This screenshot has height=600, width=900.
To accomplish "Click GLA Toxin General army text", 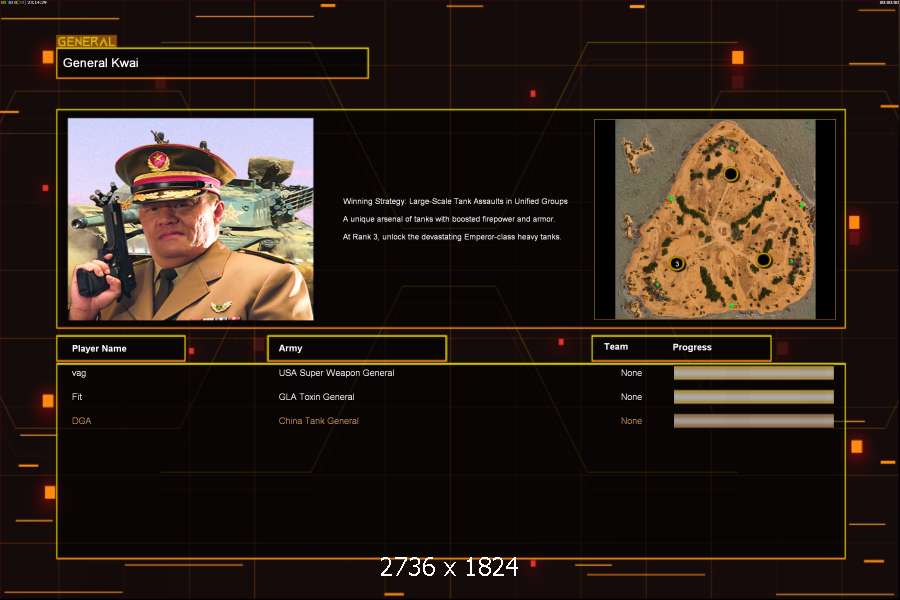I will (x=316, y=397).
